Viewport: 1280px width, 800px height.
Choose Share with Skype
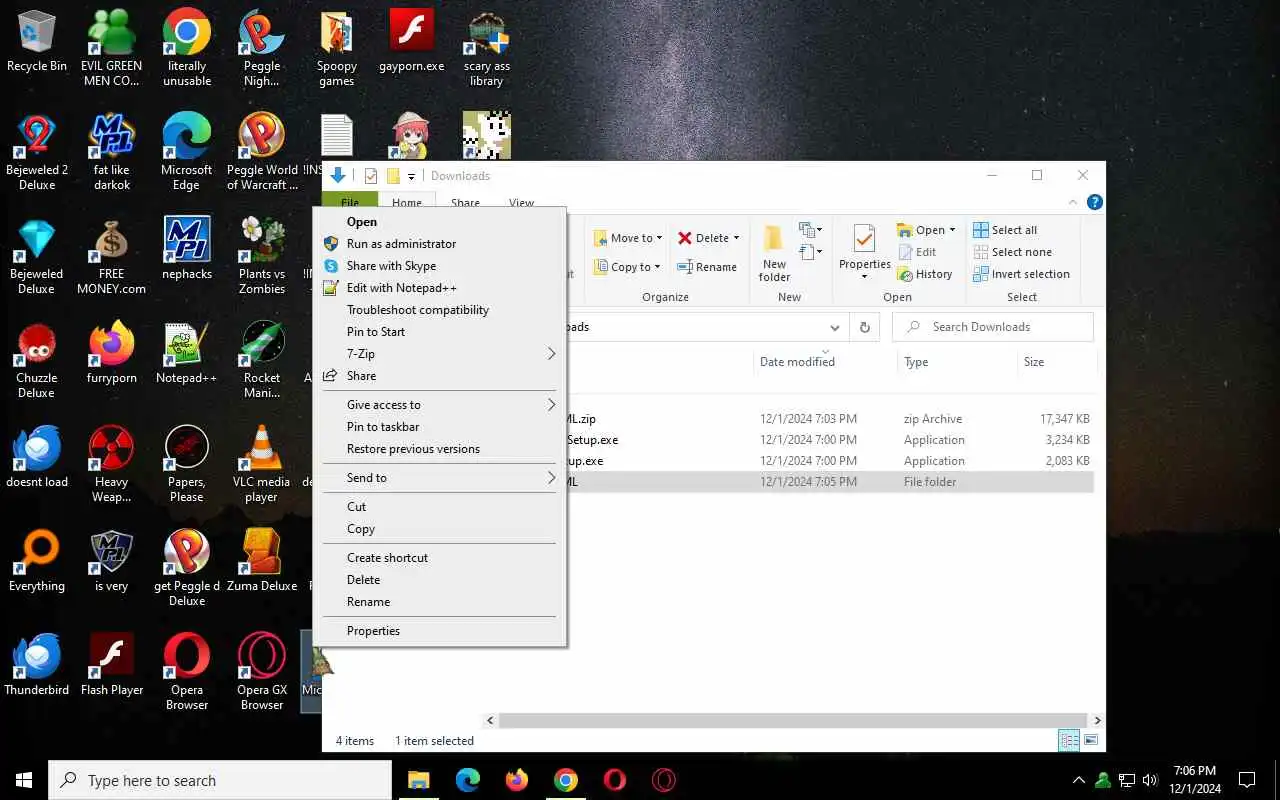[439, 266]
